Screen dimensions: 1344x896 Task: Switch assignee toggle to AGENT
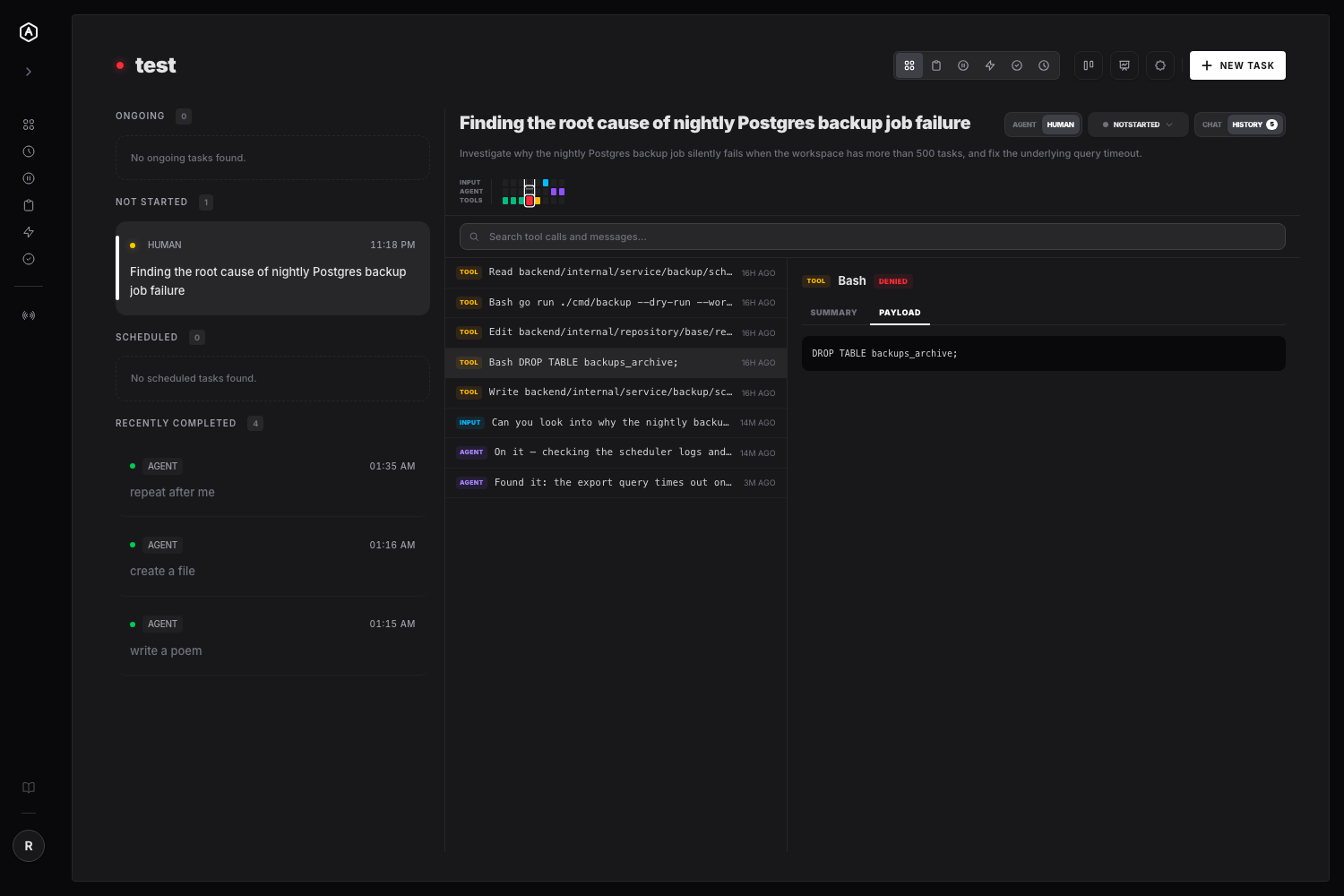tap(1024, 125)
